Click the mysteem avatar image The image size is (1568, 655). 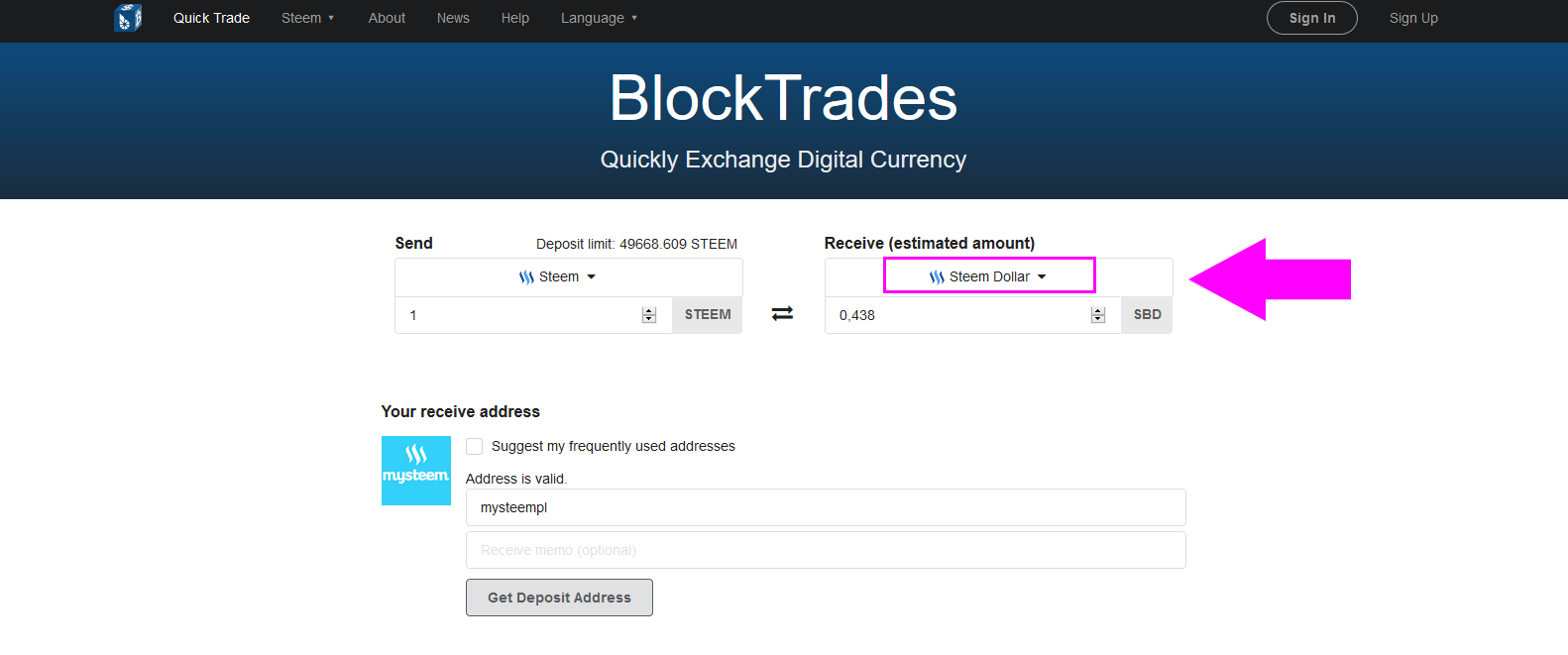pos(416,471)
